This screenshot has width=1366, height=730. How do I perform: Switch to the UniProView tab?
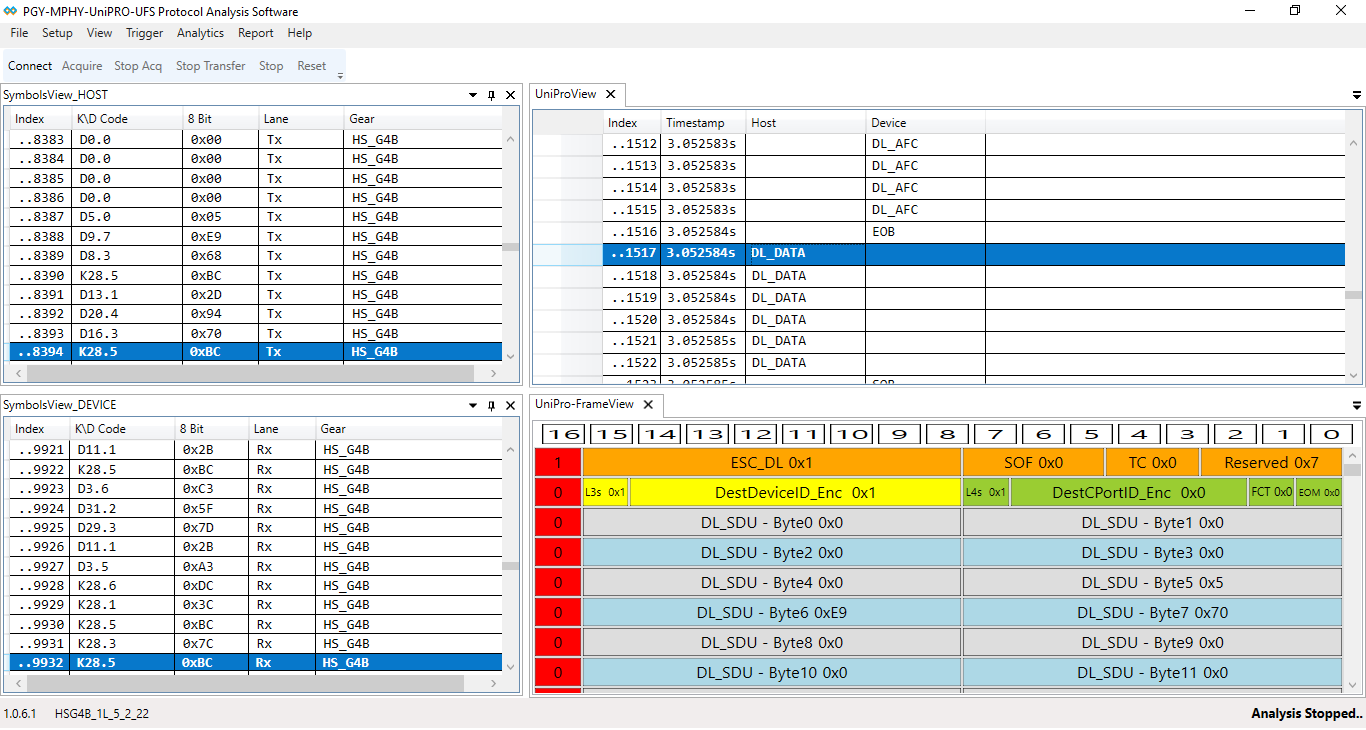[565, 94]
